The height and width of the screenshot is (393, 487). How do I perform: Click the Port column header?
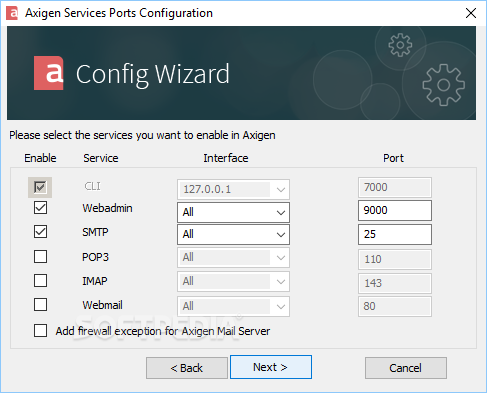tap(393, 158)
